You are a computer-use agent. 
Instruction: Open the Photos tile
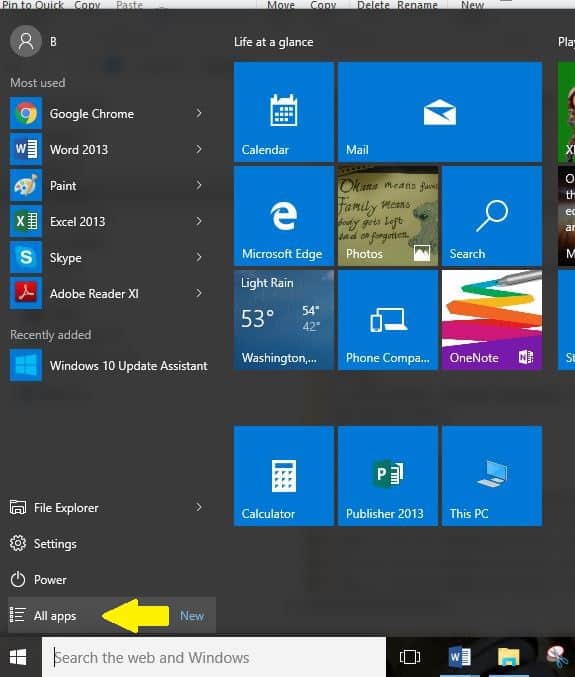coord(388,216)
